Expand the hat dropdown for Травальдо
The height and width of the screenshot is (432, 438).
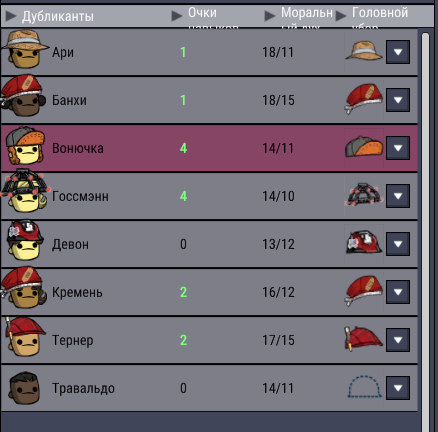[x=398, y=388]
